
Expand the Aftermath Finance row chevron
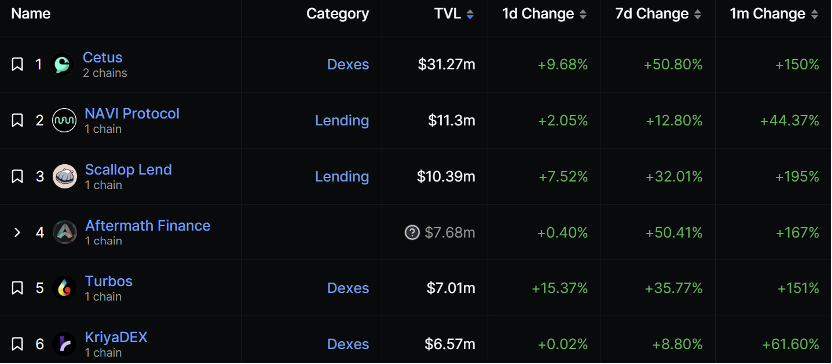pos(17,232)
